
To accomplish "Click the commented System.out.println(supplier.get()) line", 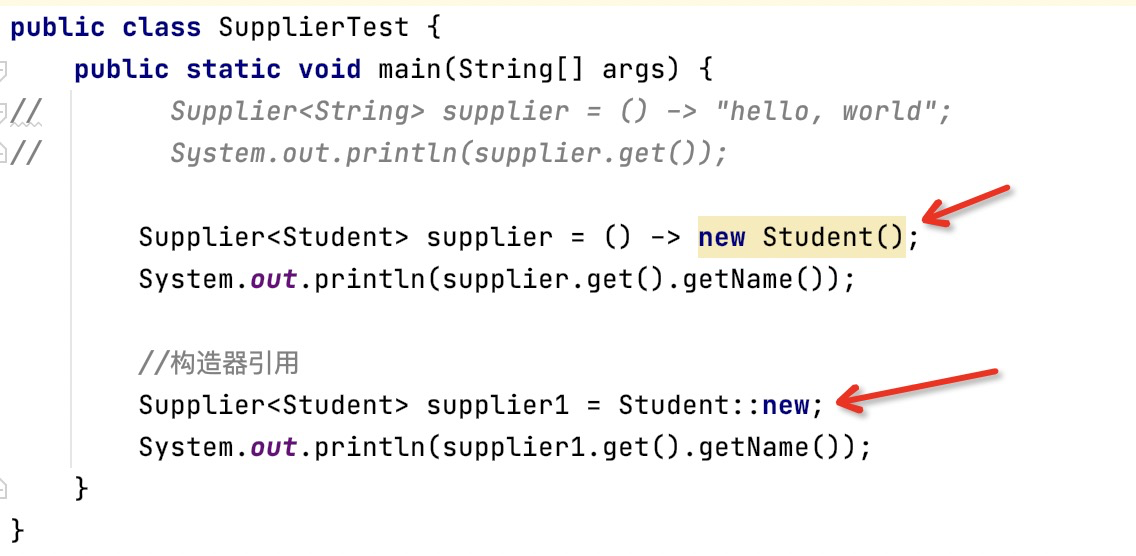I will coord(447,153).
